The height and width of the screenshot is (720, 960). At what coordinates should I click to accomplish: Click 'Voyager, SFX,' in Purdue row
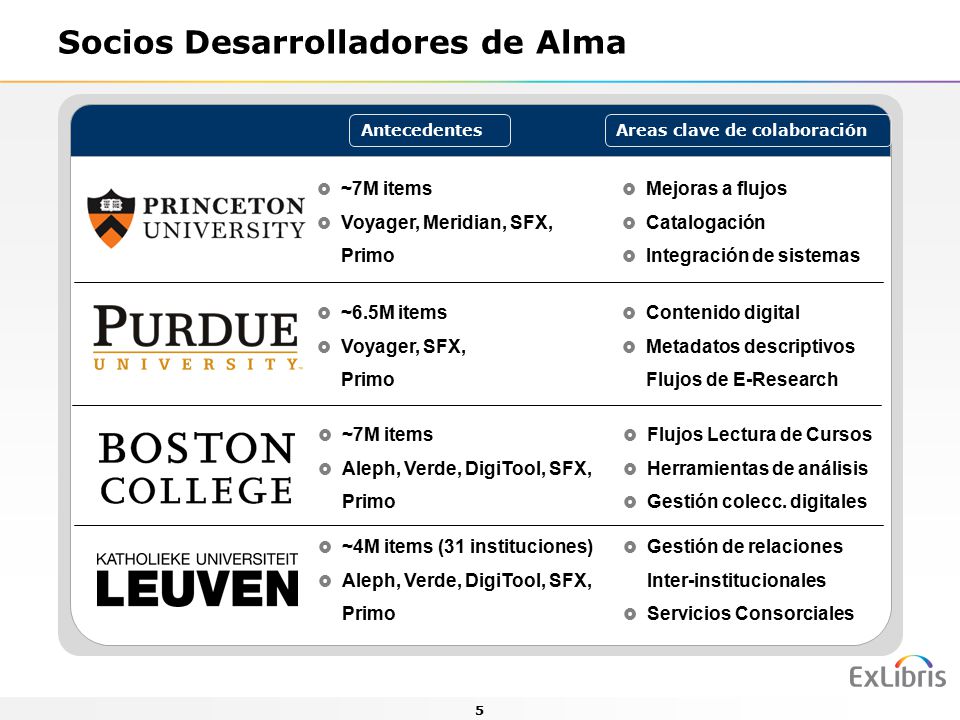tap(403, 347)
